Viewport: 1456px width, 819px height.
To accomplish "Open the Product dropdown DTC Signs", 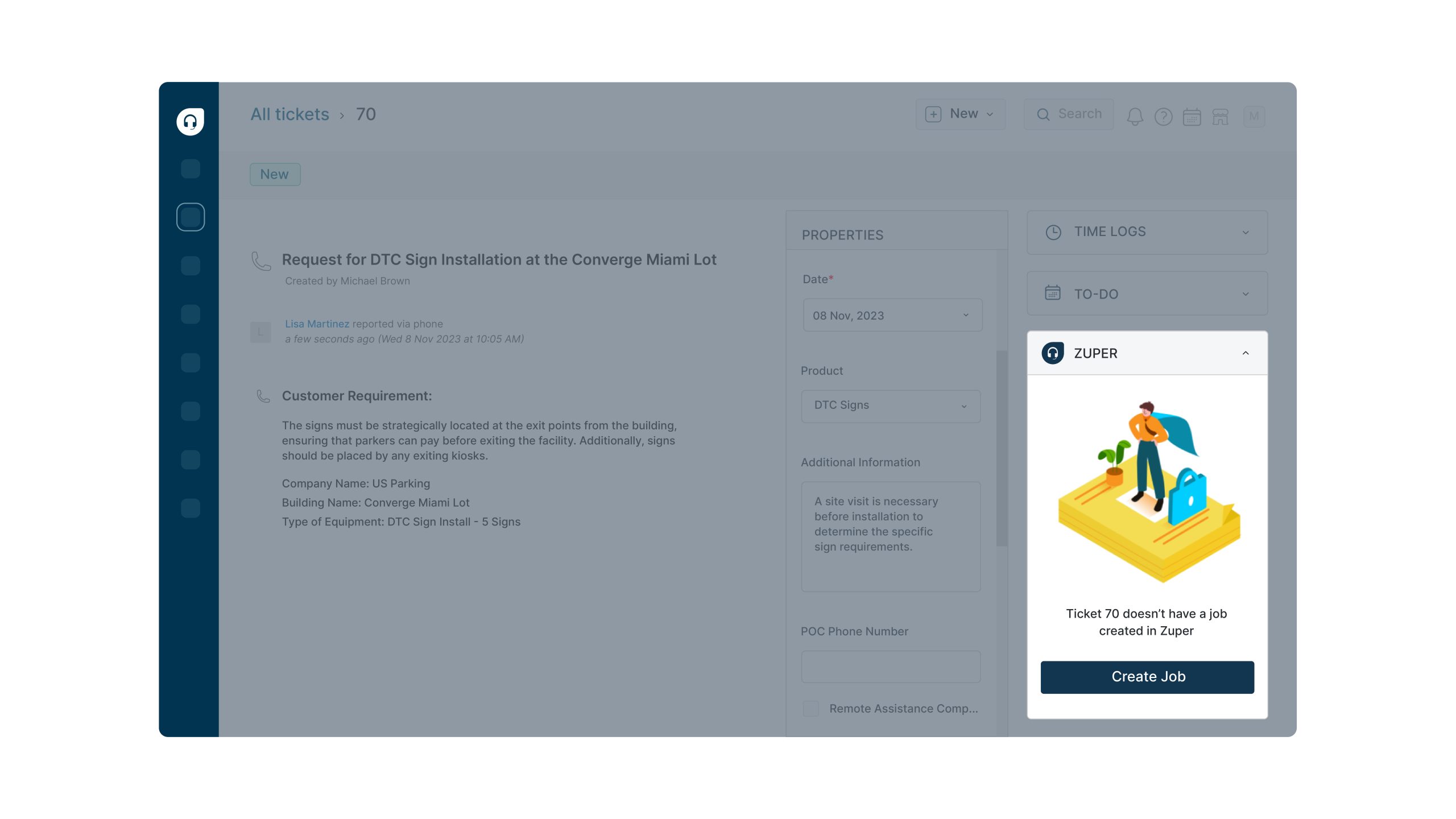I will (x=890, y=406).
